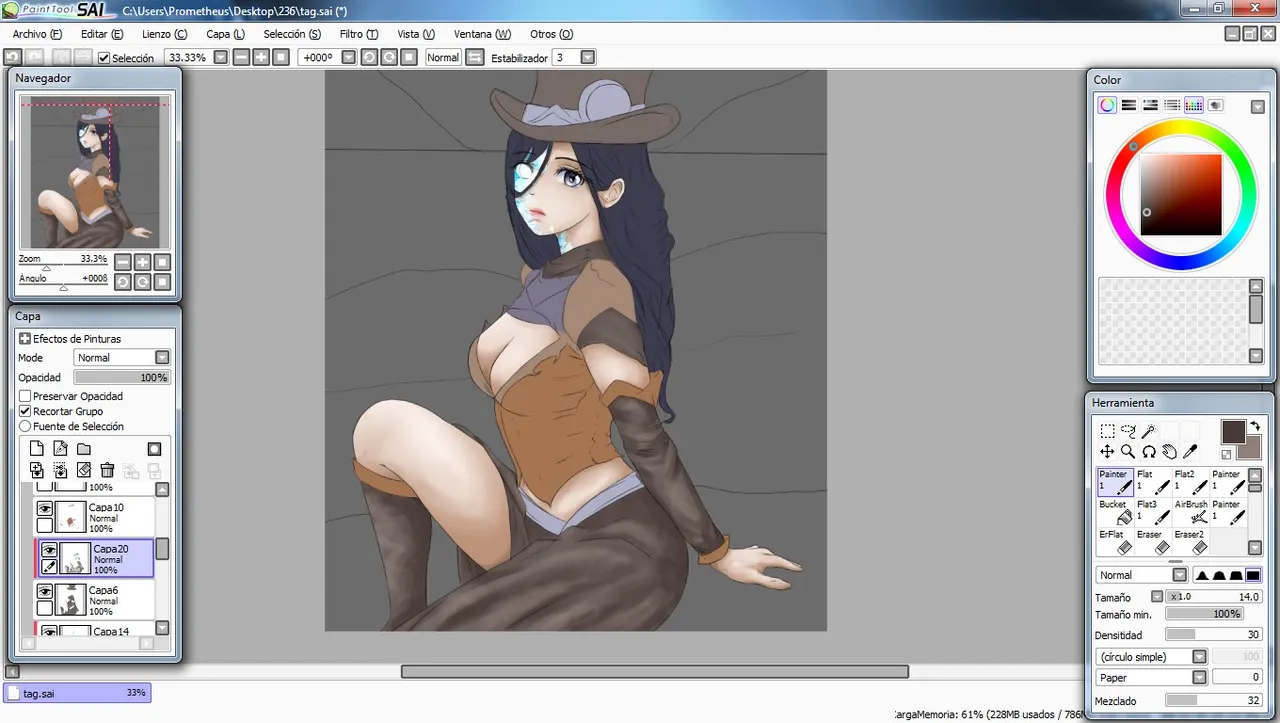Select the rectangular selection tool
Viewport: 1280px width, 723px height.
point(1107,431)
